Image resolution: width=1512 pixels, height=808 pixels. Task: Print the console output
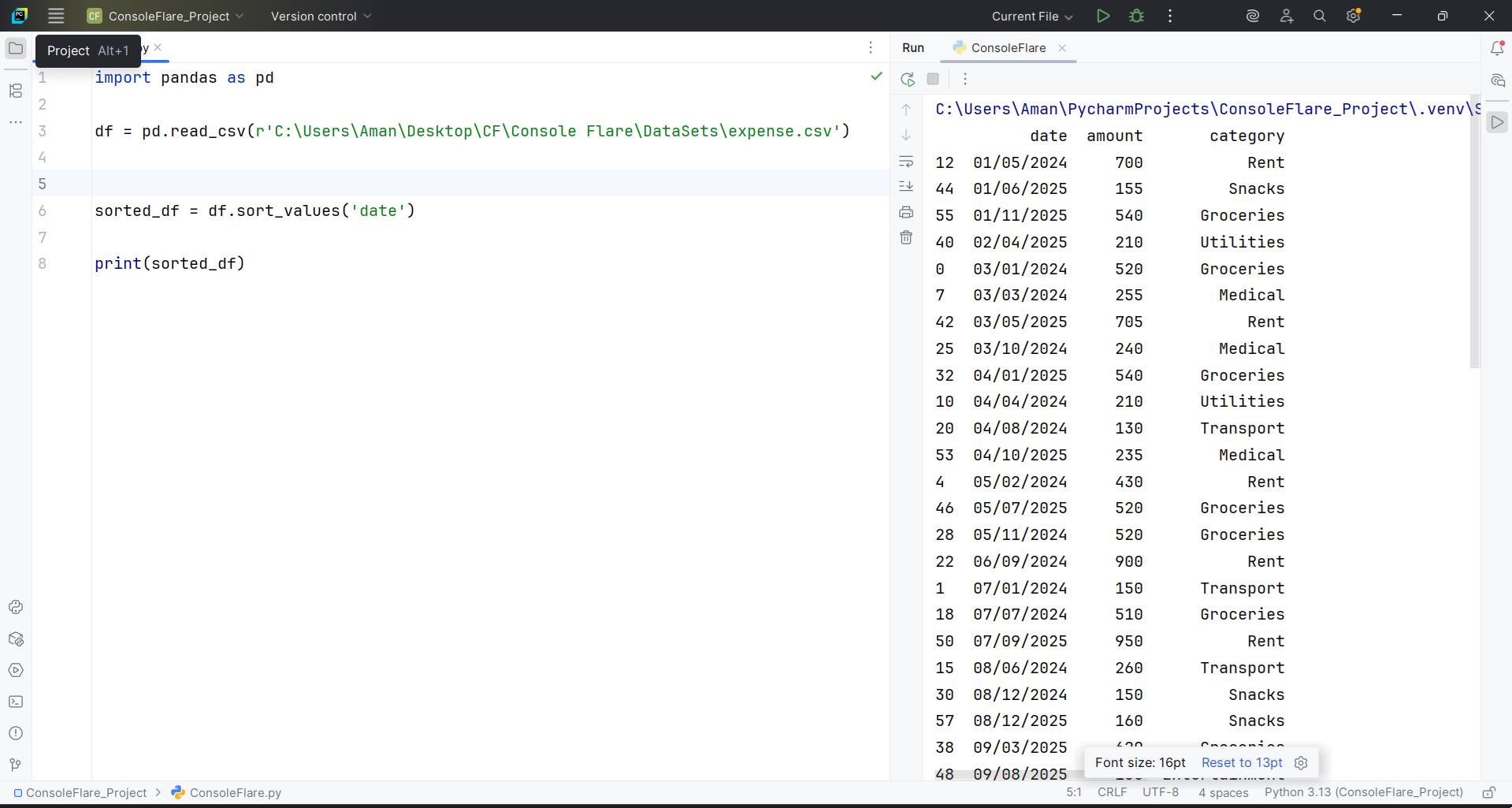click(906, 213)
